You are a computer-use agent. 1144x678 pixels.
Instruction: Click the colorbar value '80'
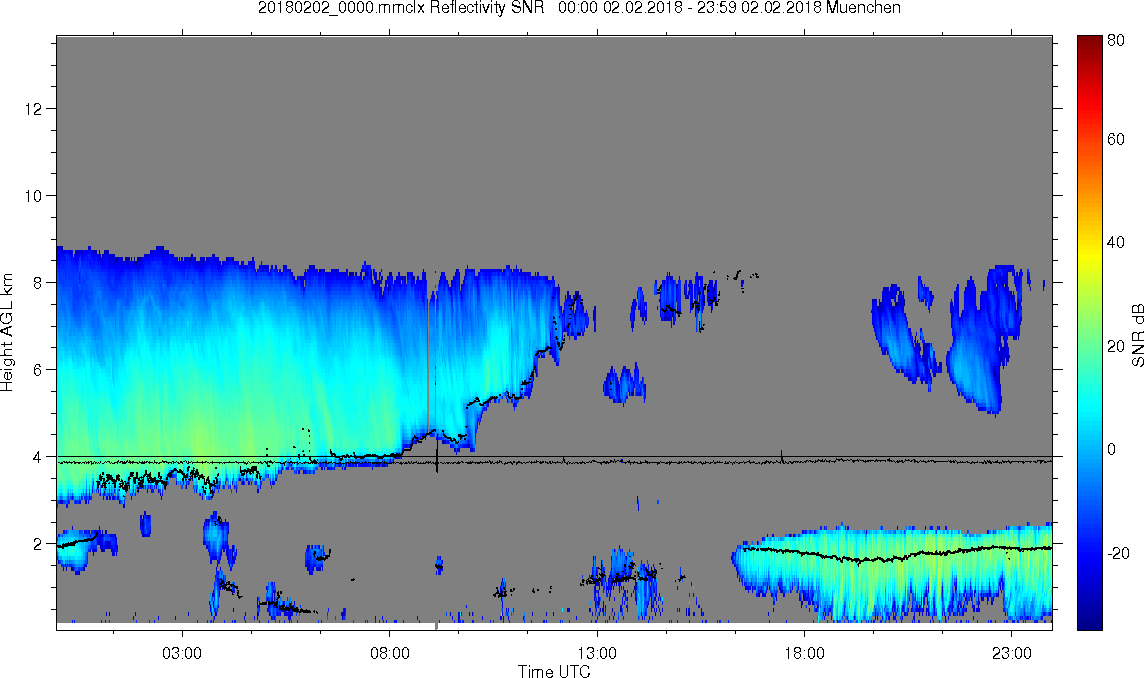click(1116, 41)
